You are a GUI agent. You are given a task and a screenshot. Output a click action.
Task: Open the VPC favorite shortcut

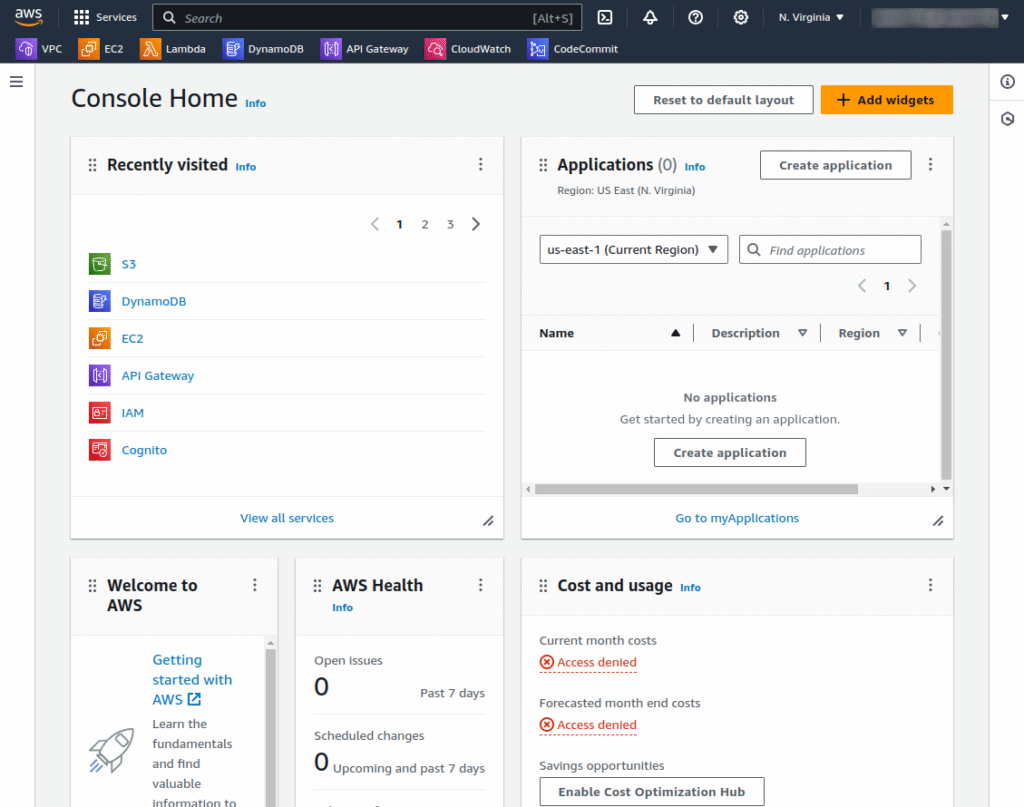coord(39,49)
